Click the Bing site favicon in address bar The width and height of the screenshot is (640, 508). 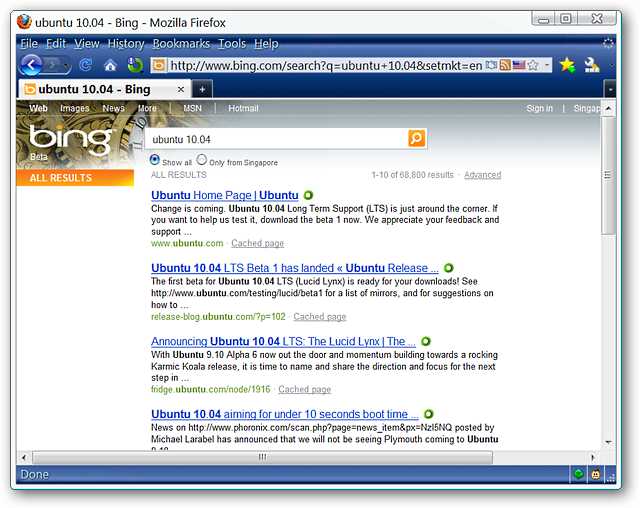click(159, 65)
